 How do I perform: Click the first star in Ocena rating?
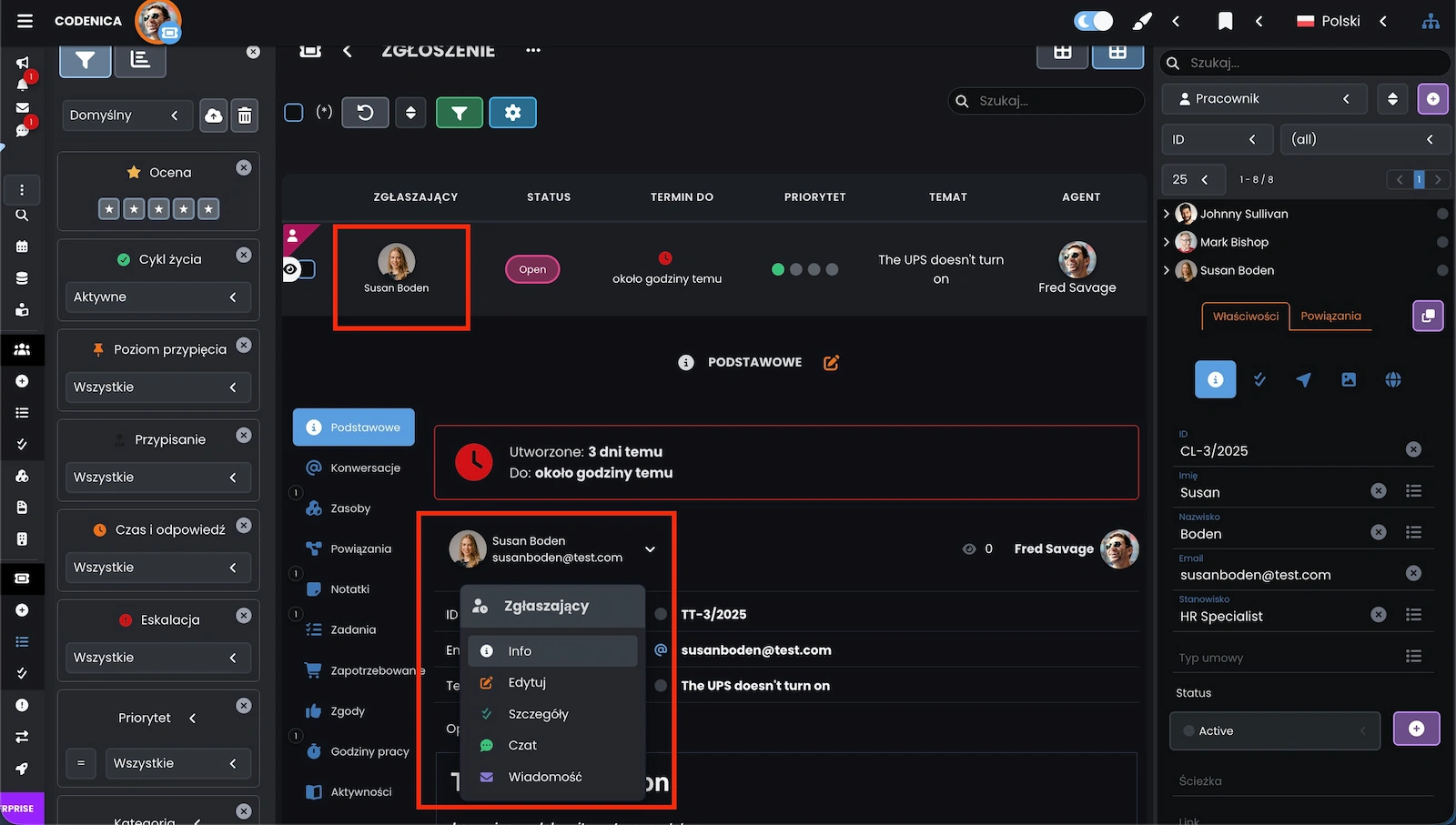pos(109,209)
